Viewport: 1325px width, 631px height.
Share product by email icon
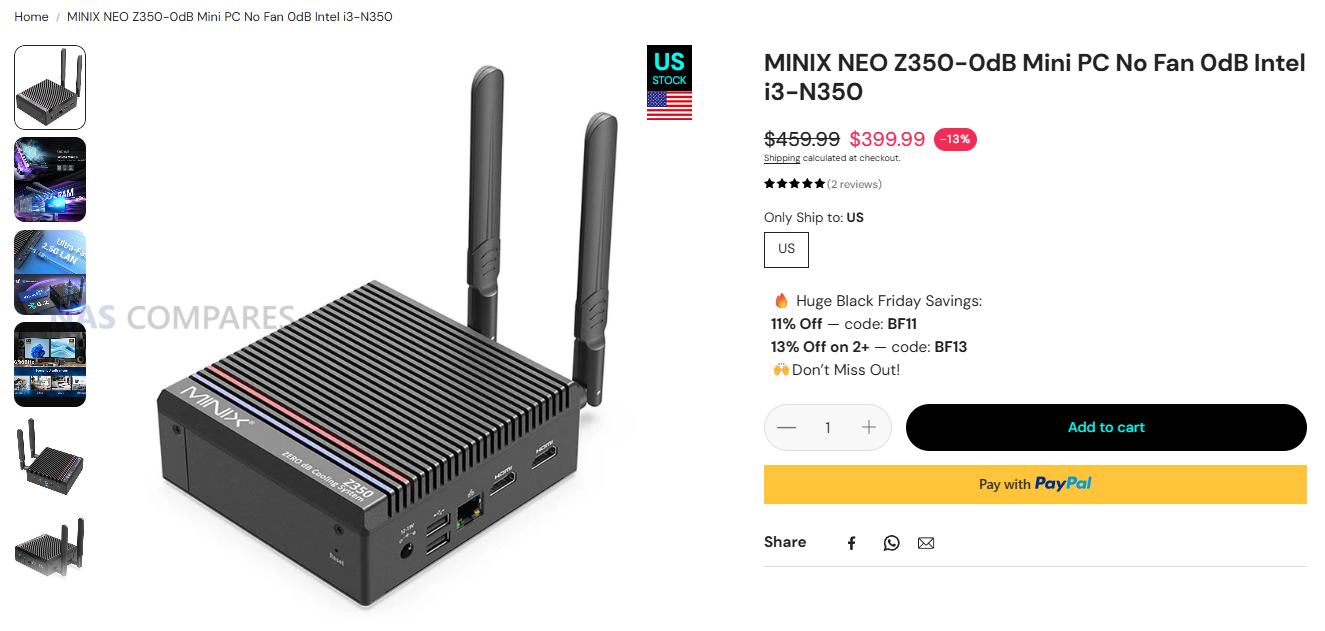(926, 543)
